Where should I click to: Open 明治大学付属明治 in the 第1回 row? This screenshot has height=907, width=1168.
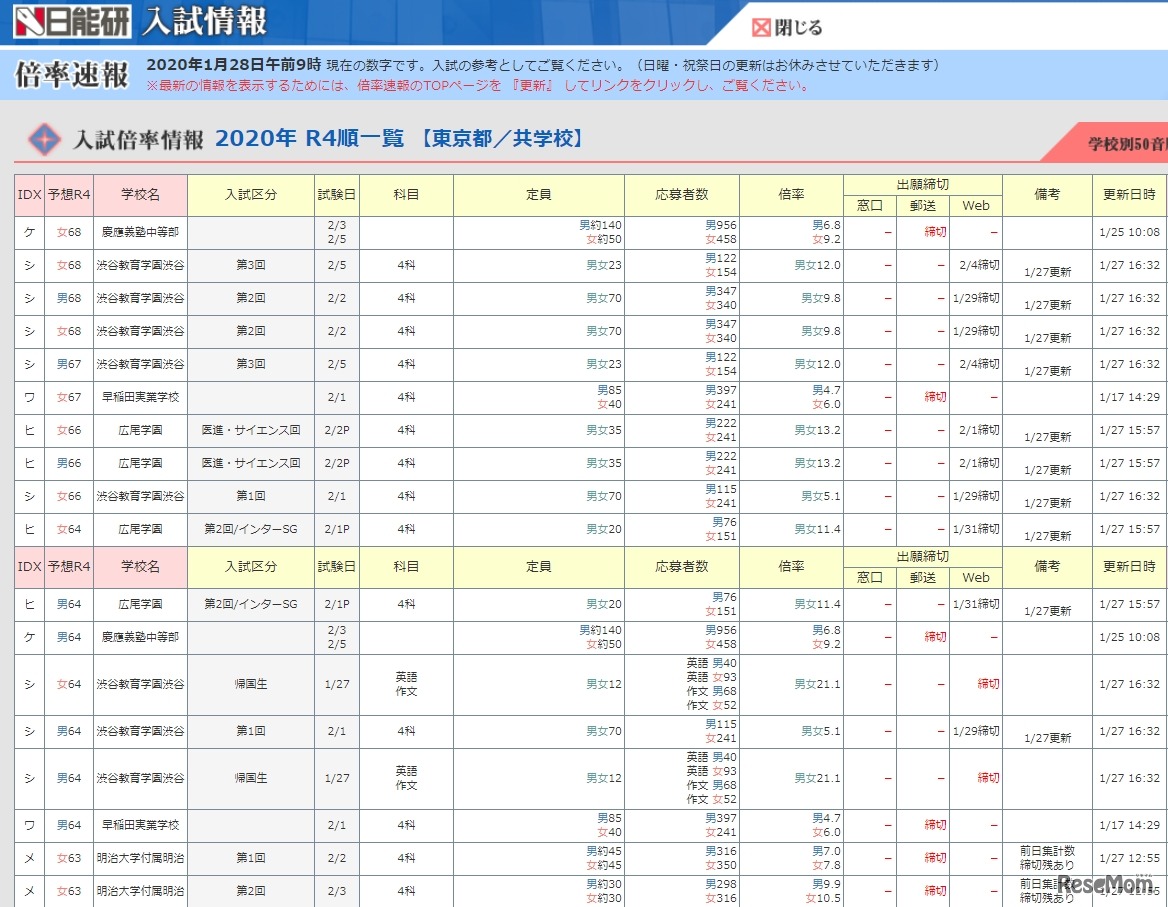[140, 858]
